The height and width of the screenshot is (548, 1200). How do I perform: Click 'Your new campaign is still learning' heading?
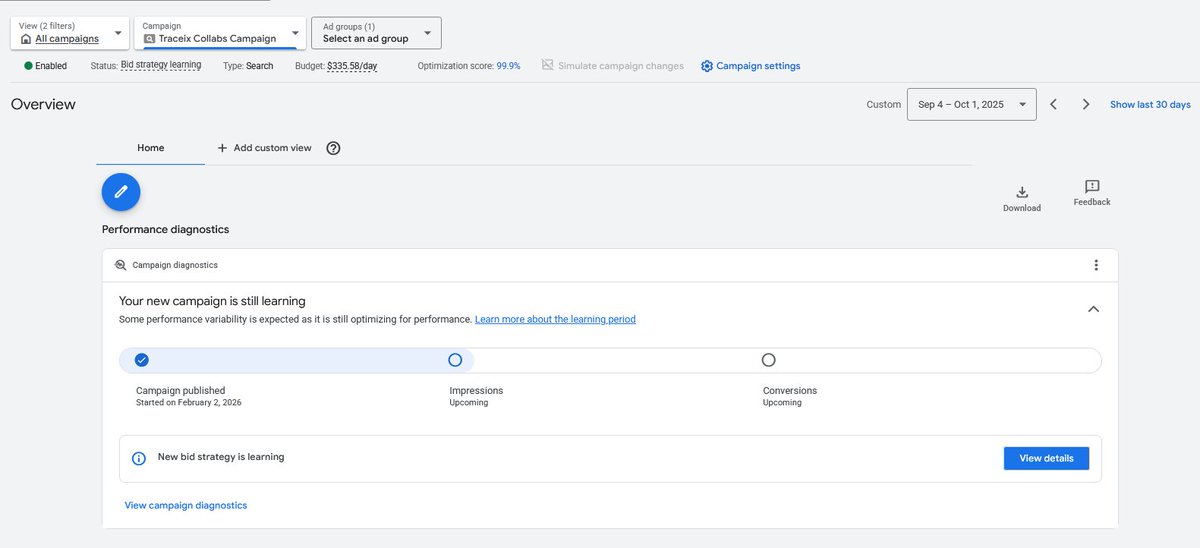coord(212,301)
